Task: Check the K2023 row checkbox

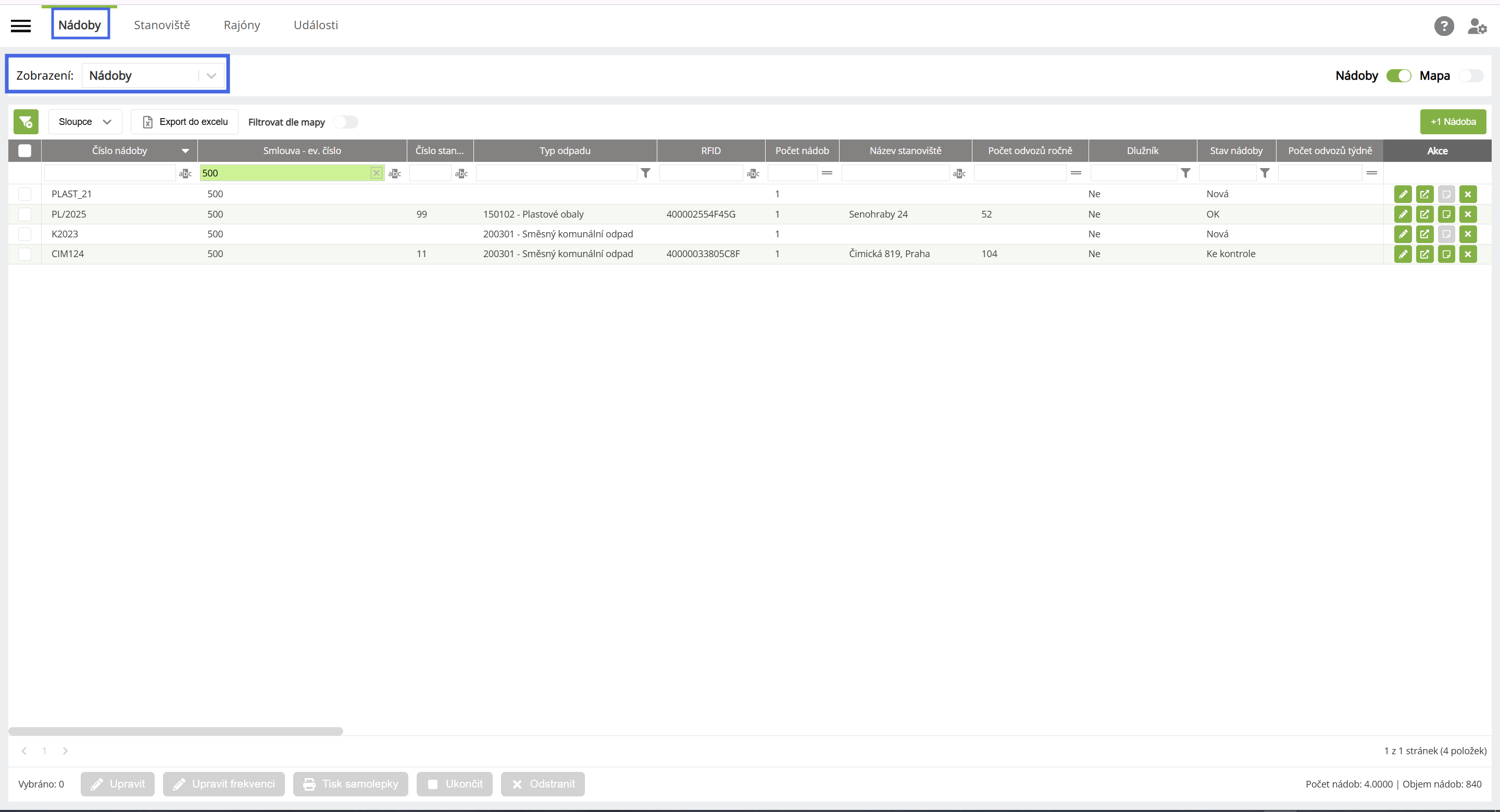Action: click(24, 234)
